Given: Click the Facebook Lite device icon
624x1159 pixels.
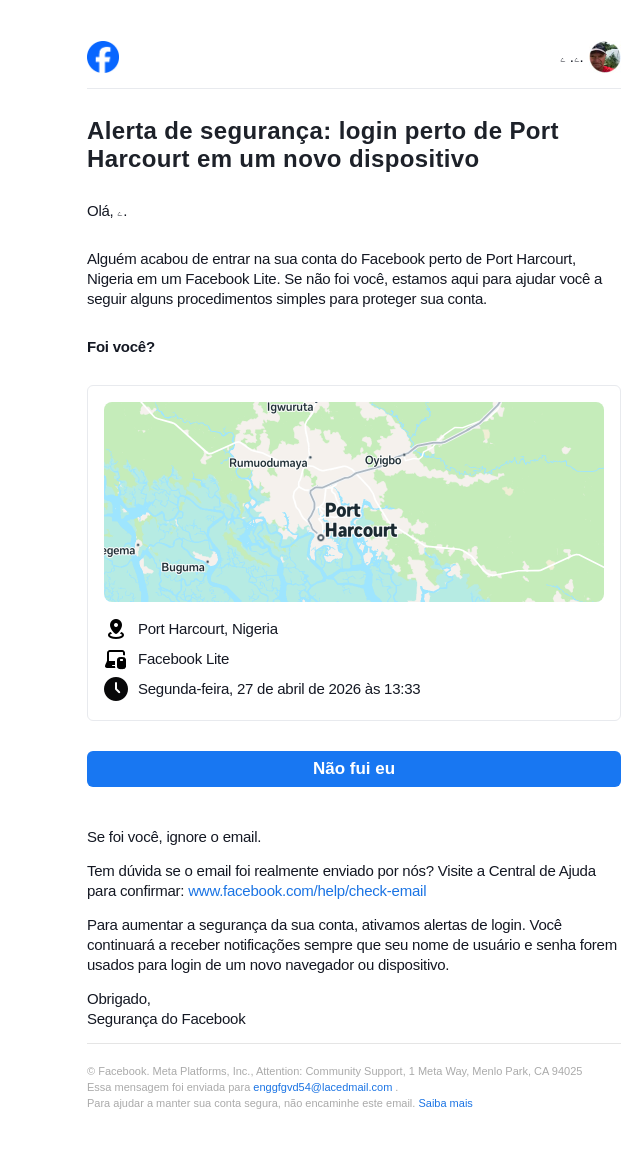Looking at the screenshot, I should (x=116, y=659).
